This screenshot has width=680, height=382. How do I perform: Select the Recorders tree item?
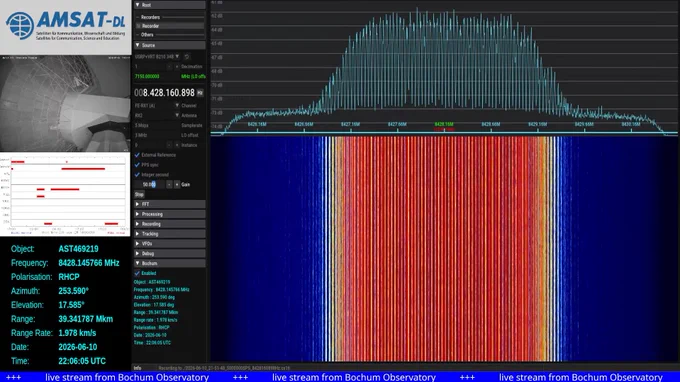[x=150, y=17]
